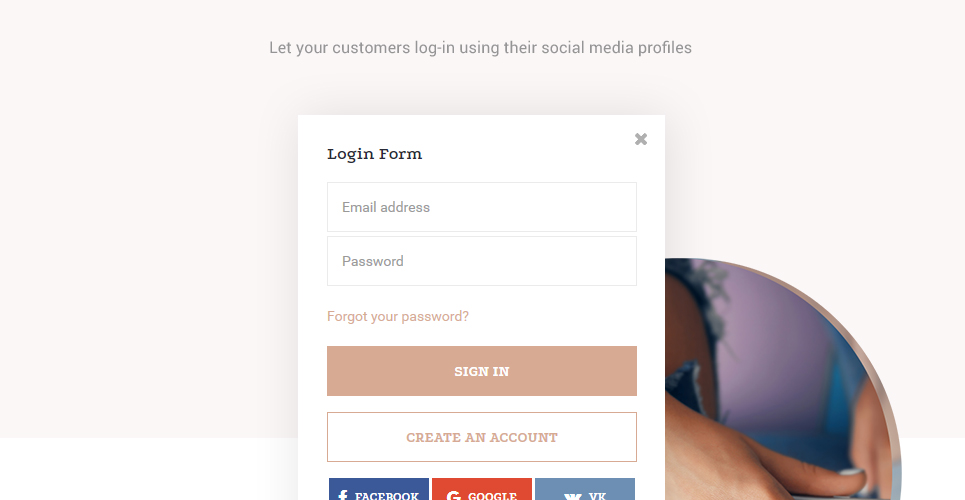Log in using the FACEBOOK button label
The height and width of the screenshot is (500, 965).
(386, 496)
